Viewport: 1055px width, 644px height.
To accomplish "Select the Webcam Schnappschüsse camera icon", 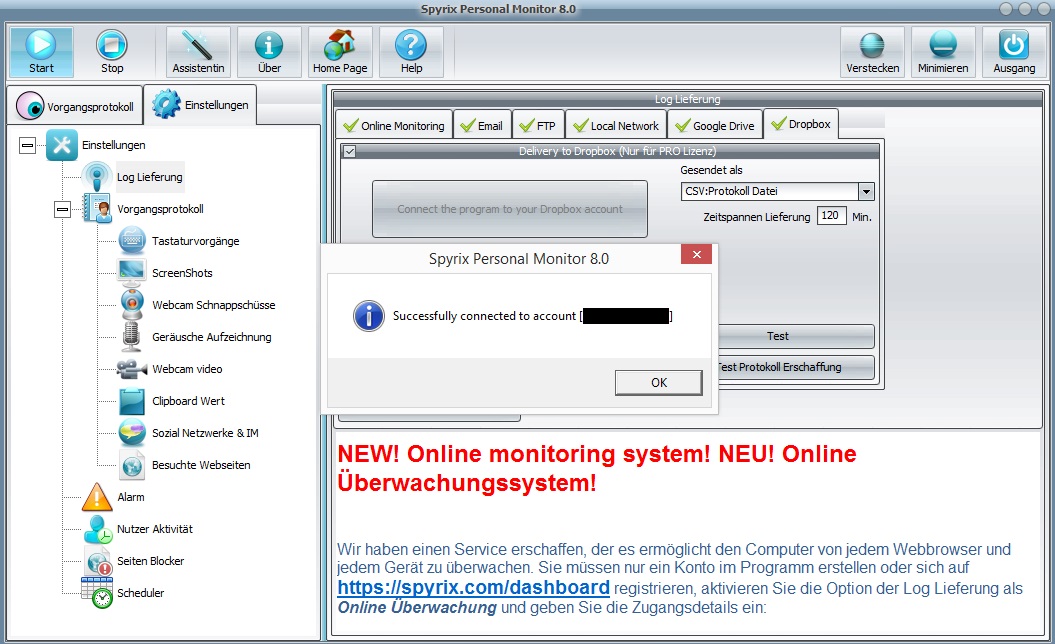I will click(132, 305).
